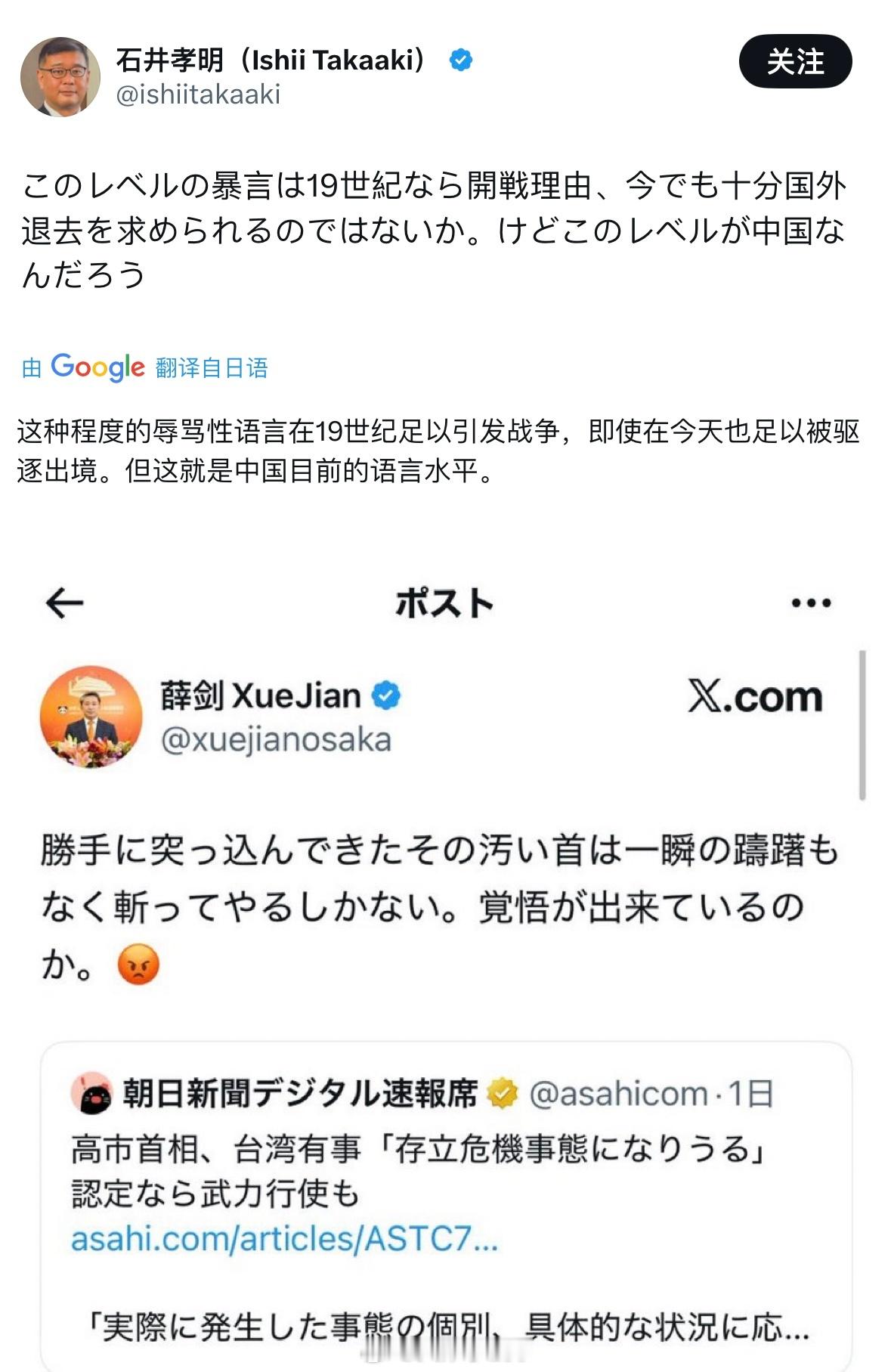
Task: Click the Google logo in translation credit
Action: pos(97,367)
